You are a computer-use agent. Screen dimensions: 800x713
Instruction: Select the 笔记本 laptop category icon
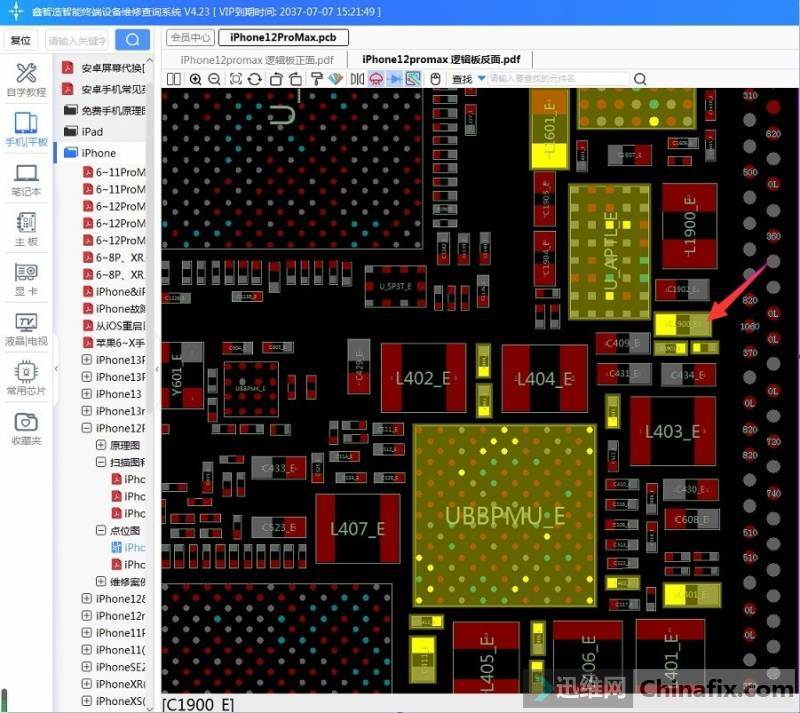point(26,179)
